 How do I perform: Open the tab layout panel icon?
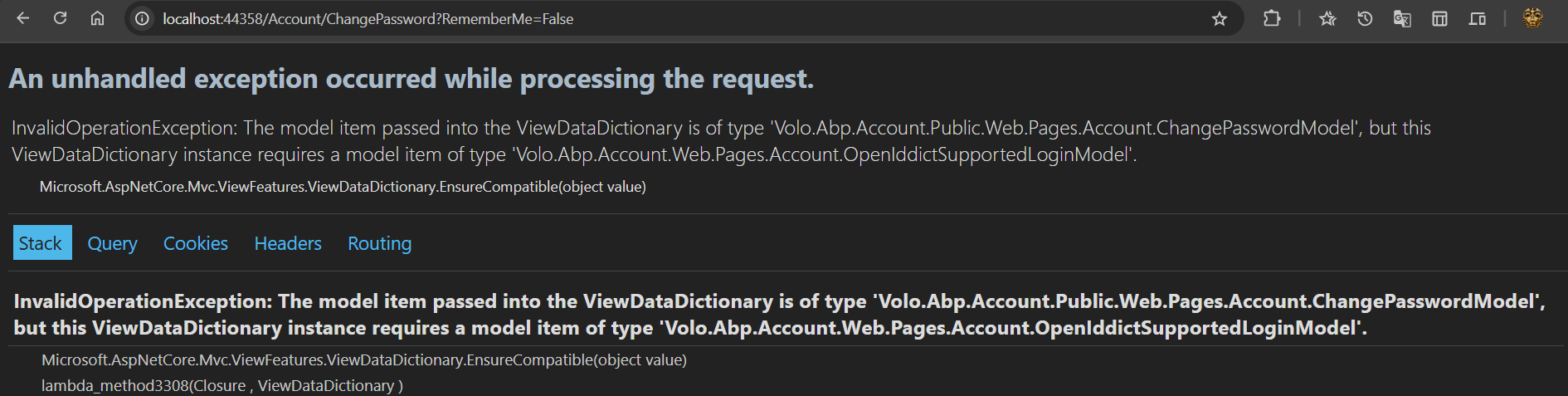(x=1439, y=18)
